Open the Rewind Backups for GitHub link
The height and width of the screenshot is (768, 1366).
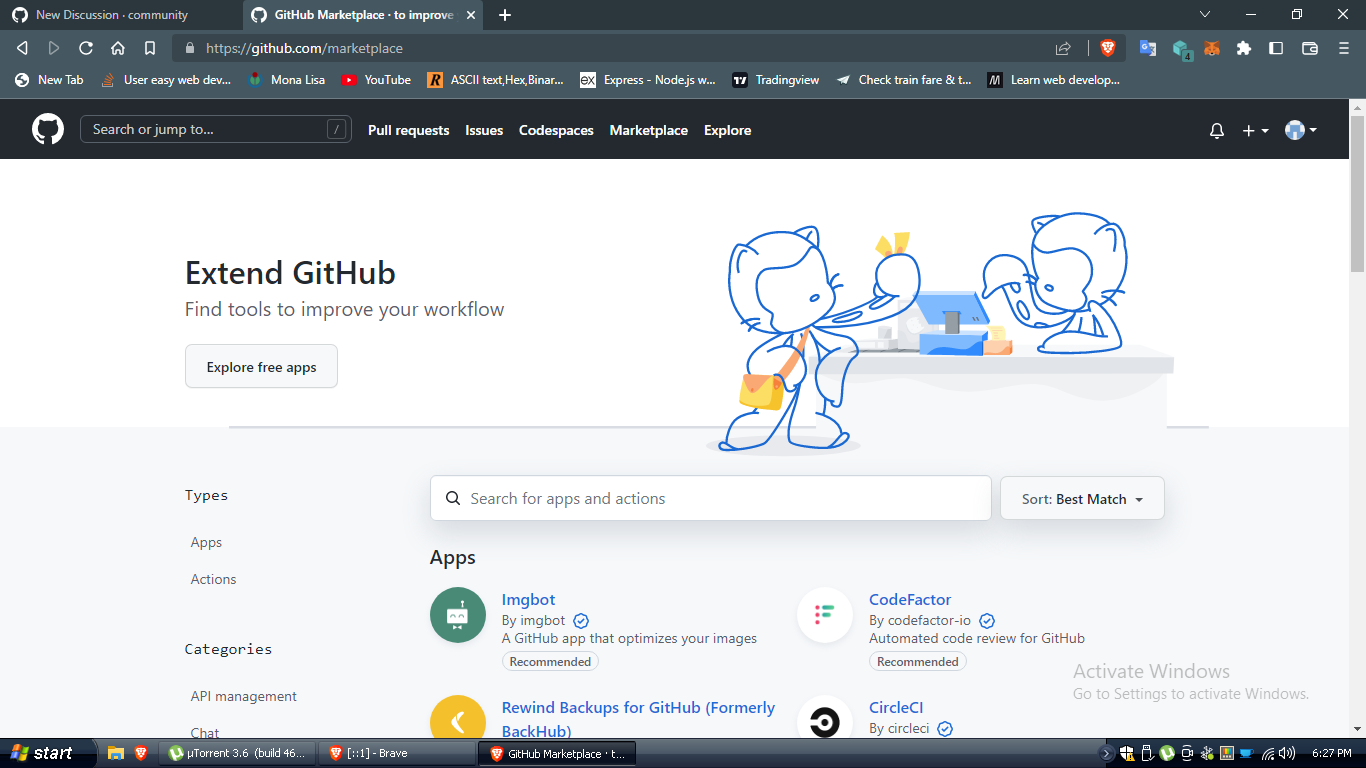pyautogui.click(x=638, y=707)
